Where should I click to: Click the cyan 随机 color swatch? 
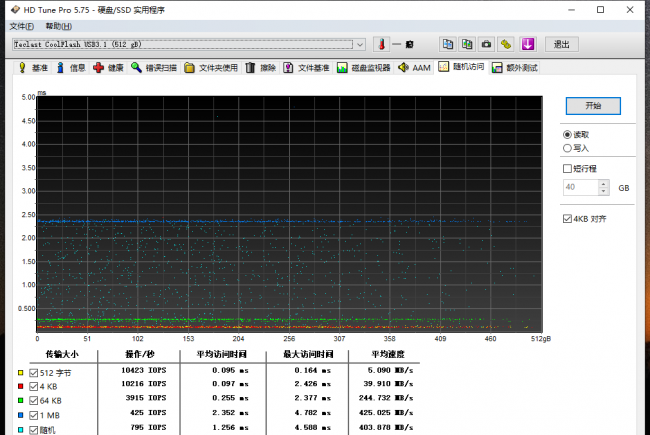[21, 430]
